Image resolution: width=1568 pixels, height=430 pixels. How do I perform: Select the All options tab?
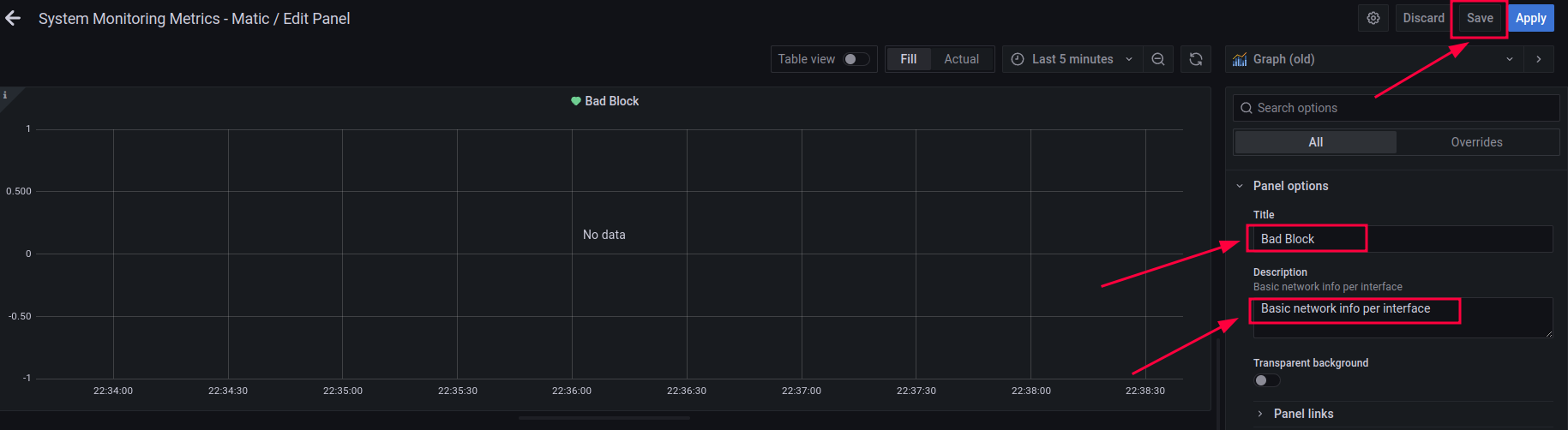click(1315, 142)
